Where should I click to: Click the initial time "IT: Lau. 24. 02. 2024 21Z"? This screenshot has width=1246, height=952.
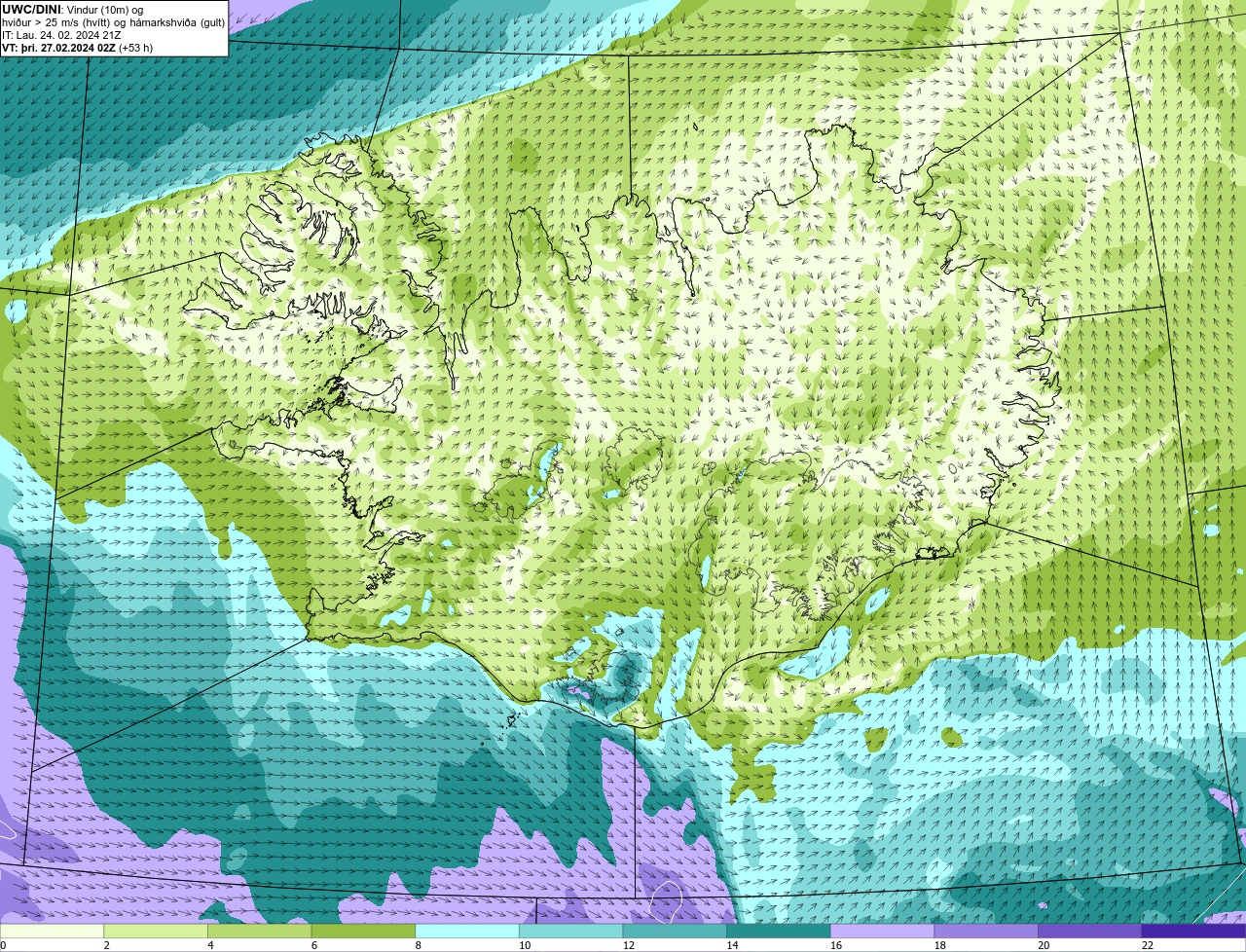62,35
